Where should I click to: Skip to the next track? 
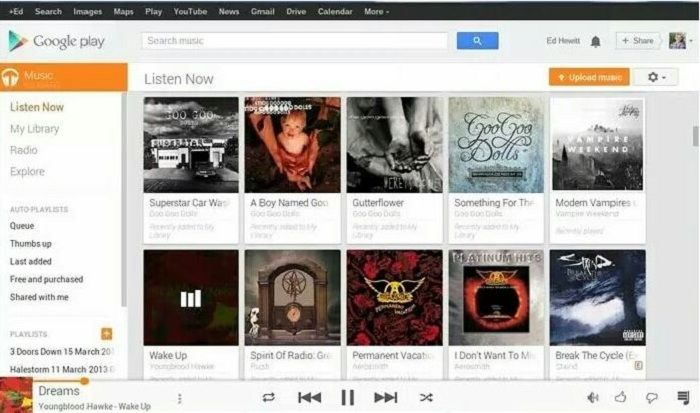click(x=386, y=397)
